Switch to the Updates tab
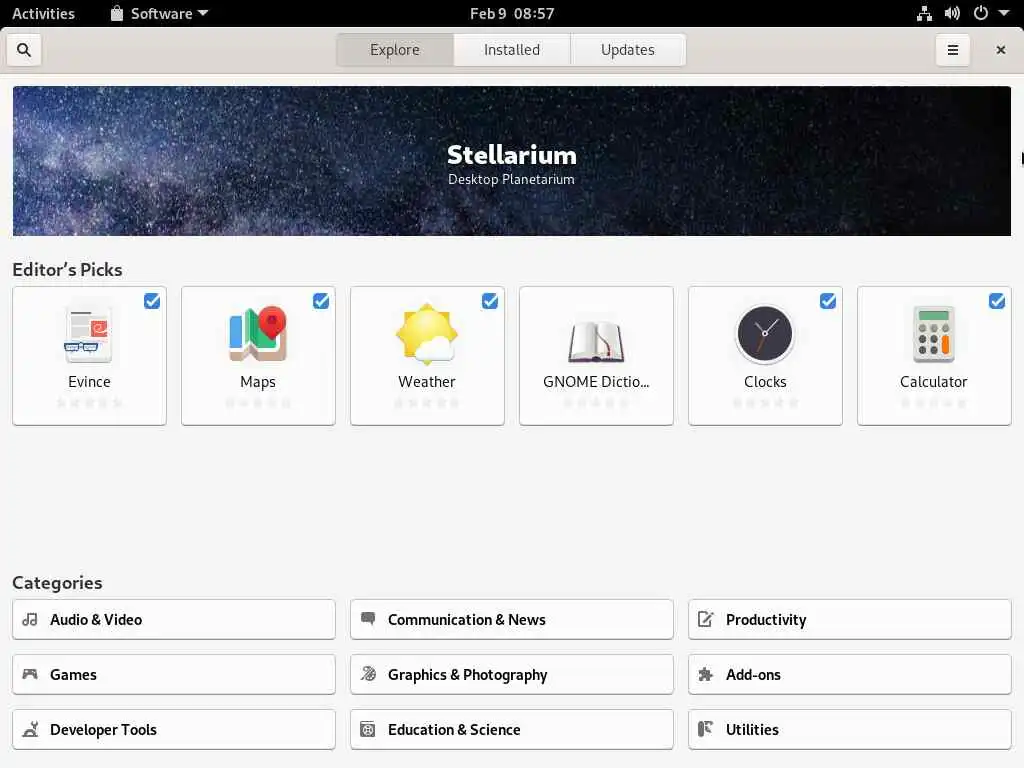1024x768 pixels. pyautogui.click(x=628, y=50)
